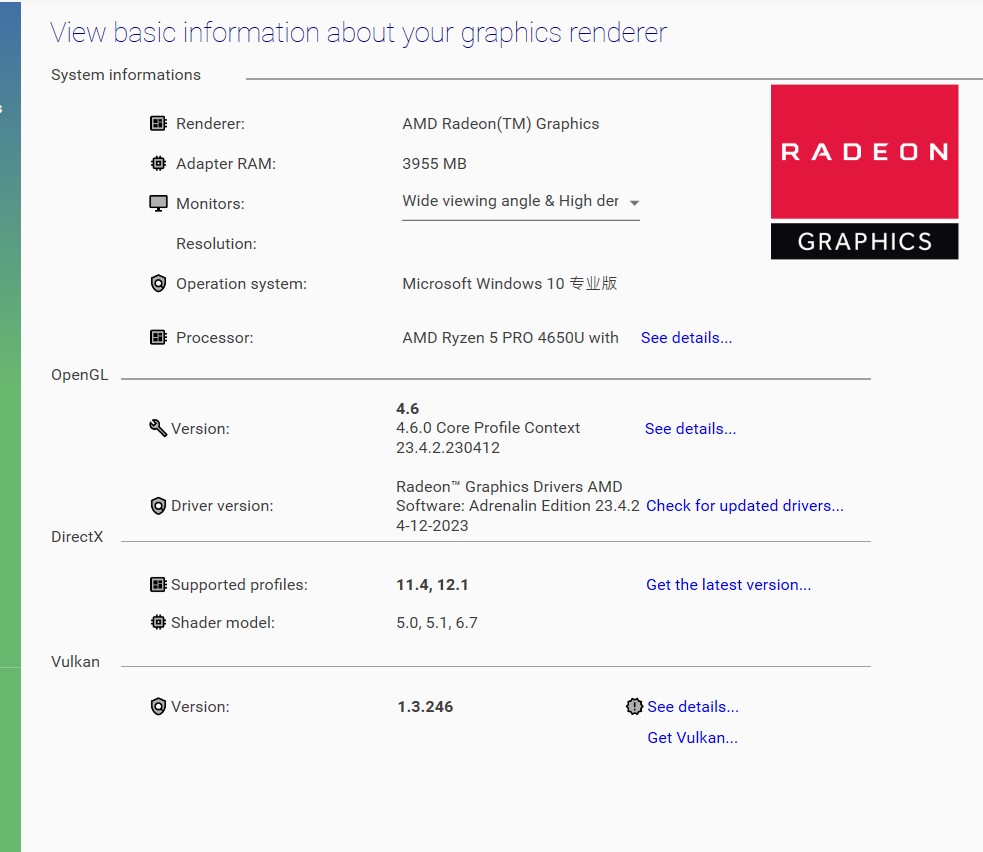This screenshot has width=983, height=852.
Task: Click Get the latest version DirectX link
Action: pos(728,584)
